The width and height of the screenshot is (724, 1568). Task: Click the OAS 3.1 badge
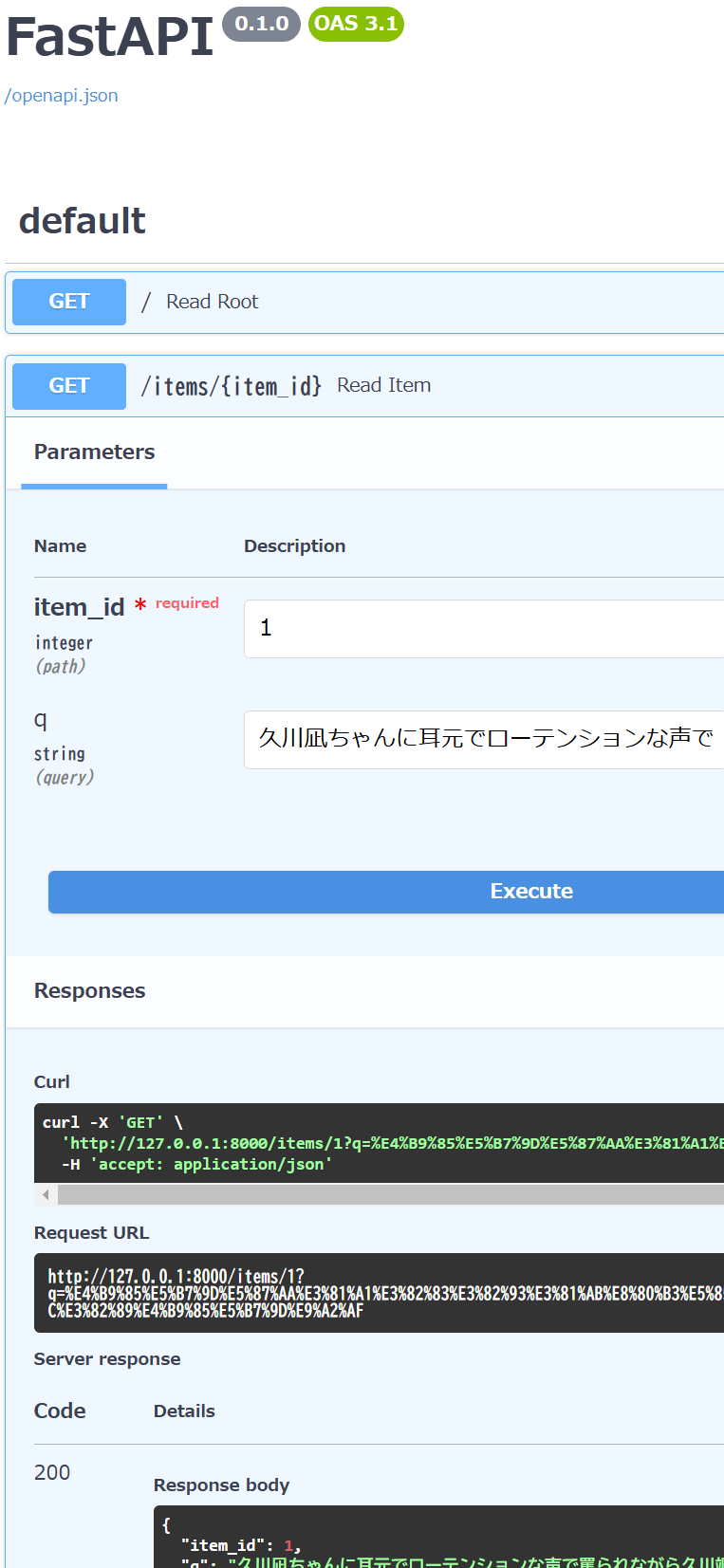356,24
